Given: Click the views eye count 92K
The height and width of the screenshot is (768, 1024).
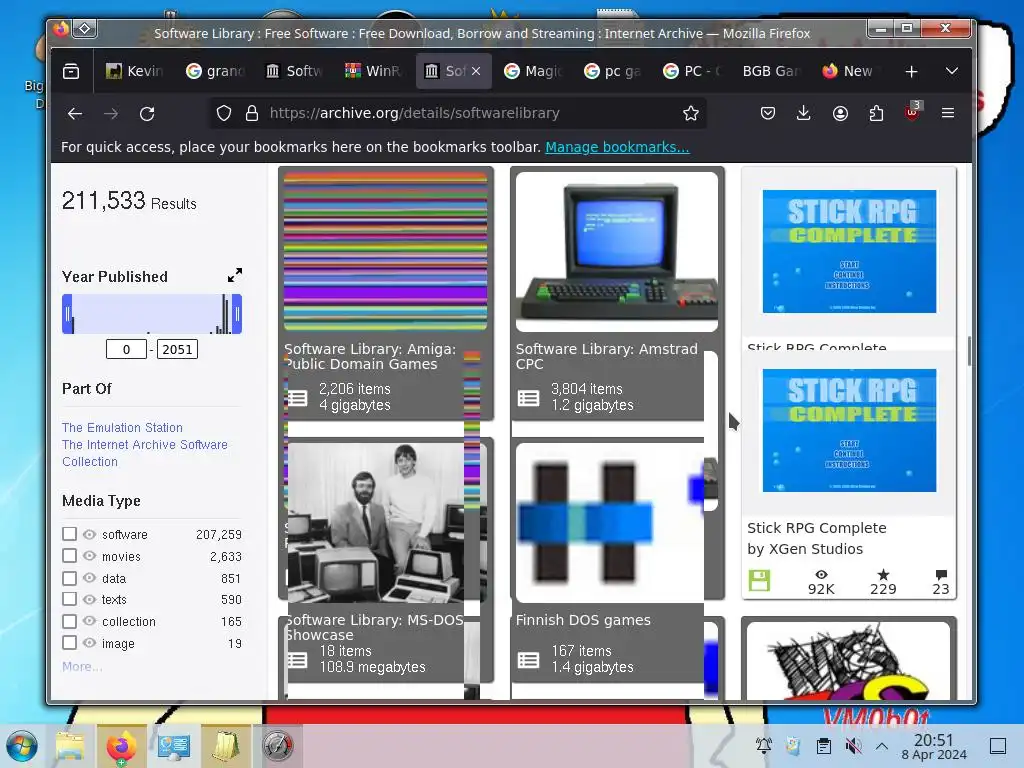Looking at the screenshot, I should point(821,581).
